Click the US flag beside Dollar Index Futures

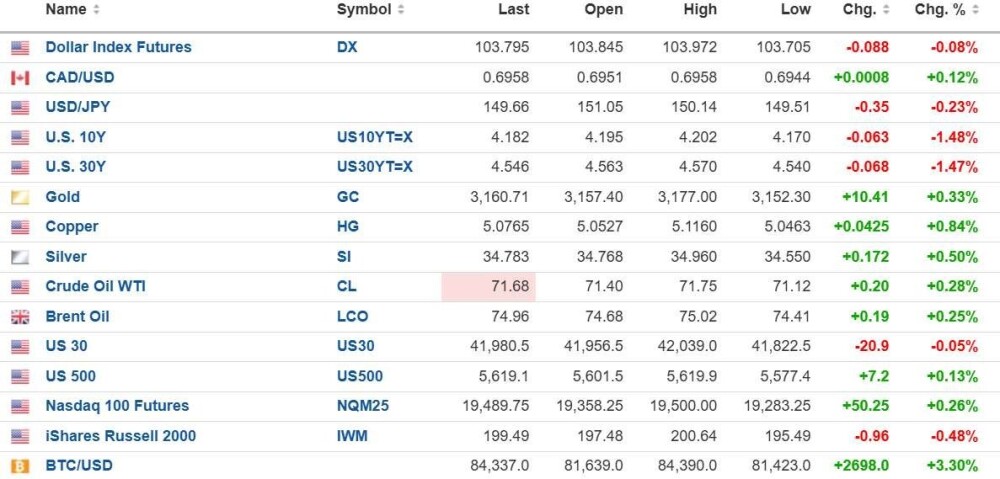(x=20, y=48)
